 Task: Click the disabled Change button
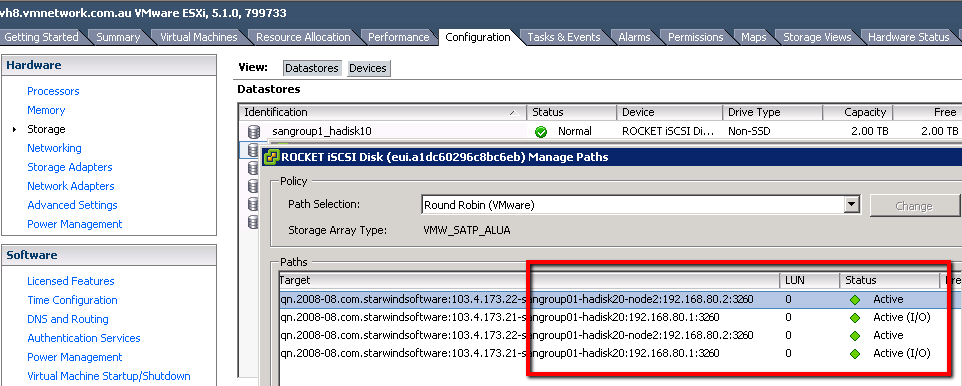(914, 206)
